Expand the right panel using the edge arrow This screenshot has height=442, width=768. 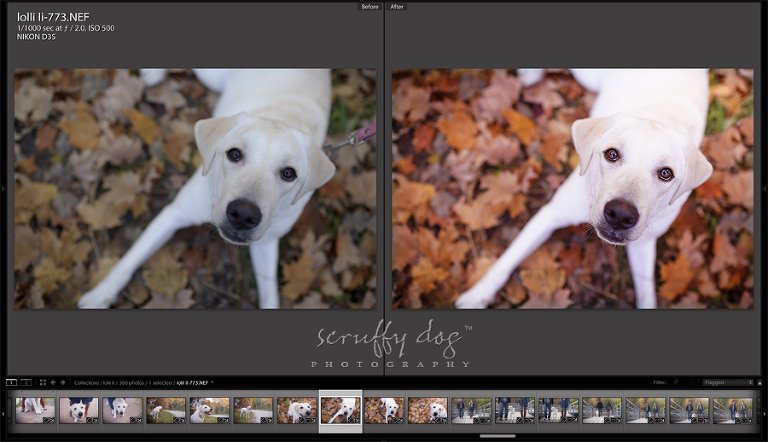(765, 188)
